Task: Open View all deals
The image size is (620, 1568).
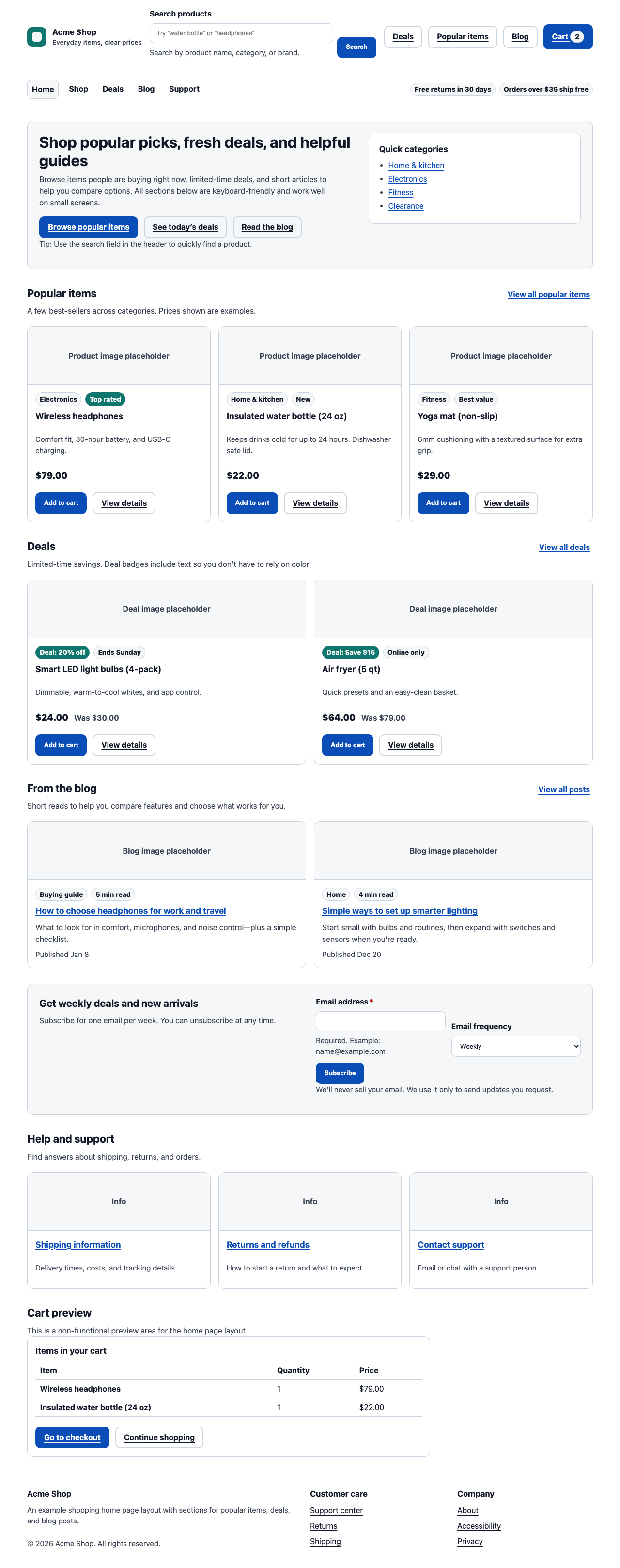Action: point(563,547)
